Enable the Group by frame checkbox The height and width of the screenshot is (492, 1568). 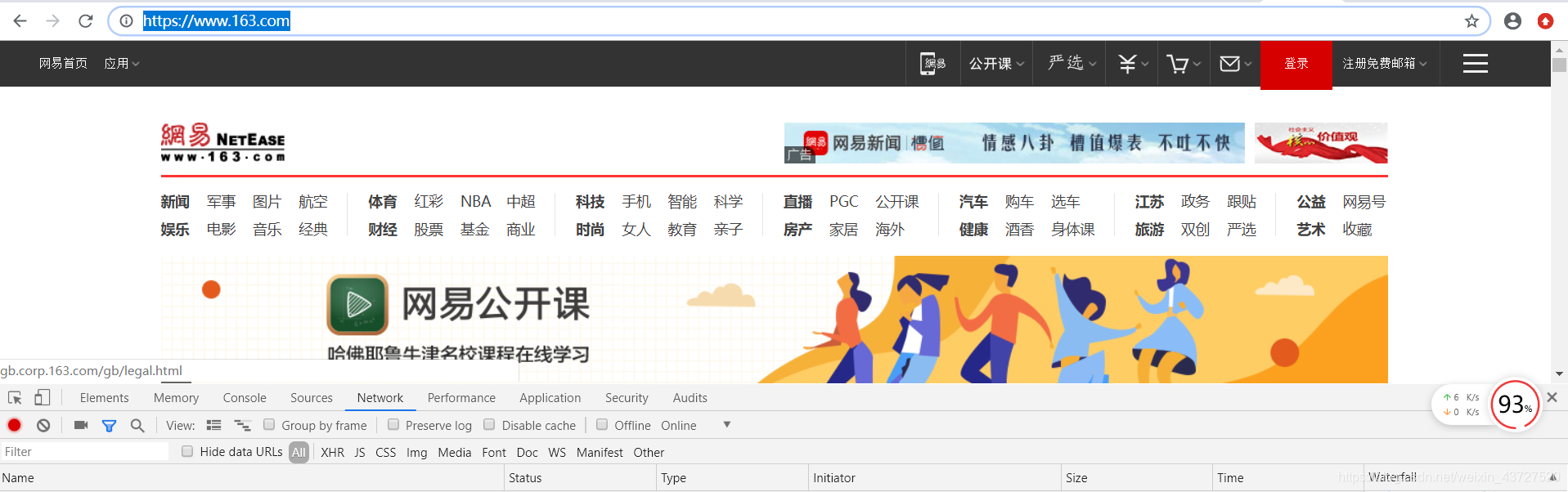[x=268, y=424]
